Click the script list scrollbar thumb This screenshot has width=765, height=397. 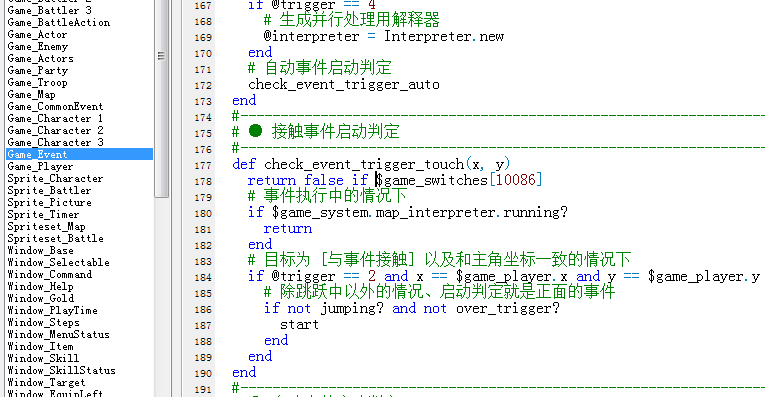[161, 98]
